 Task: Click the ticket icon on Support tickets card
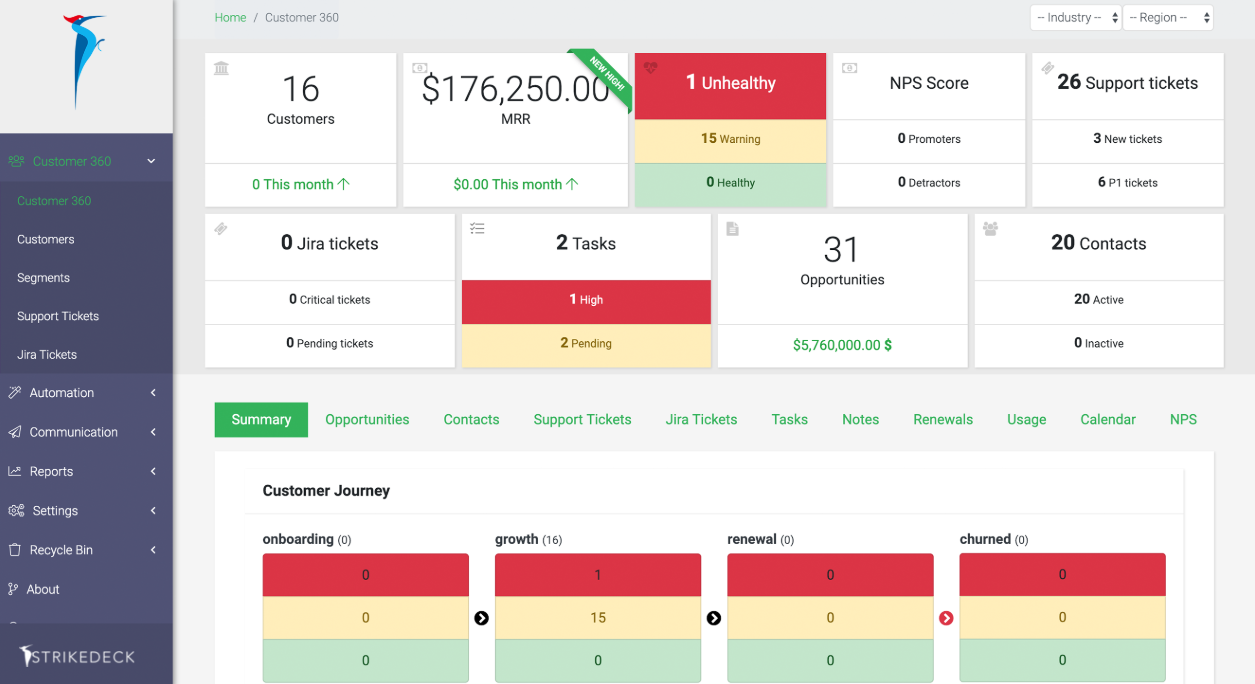point(1047,68)
